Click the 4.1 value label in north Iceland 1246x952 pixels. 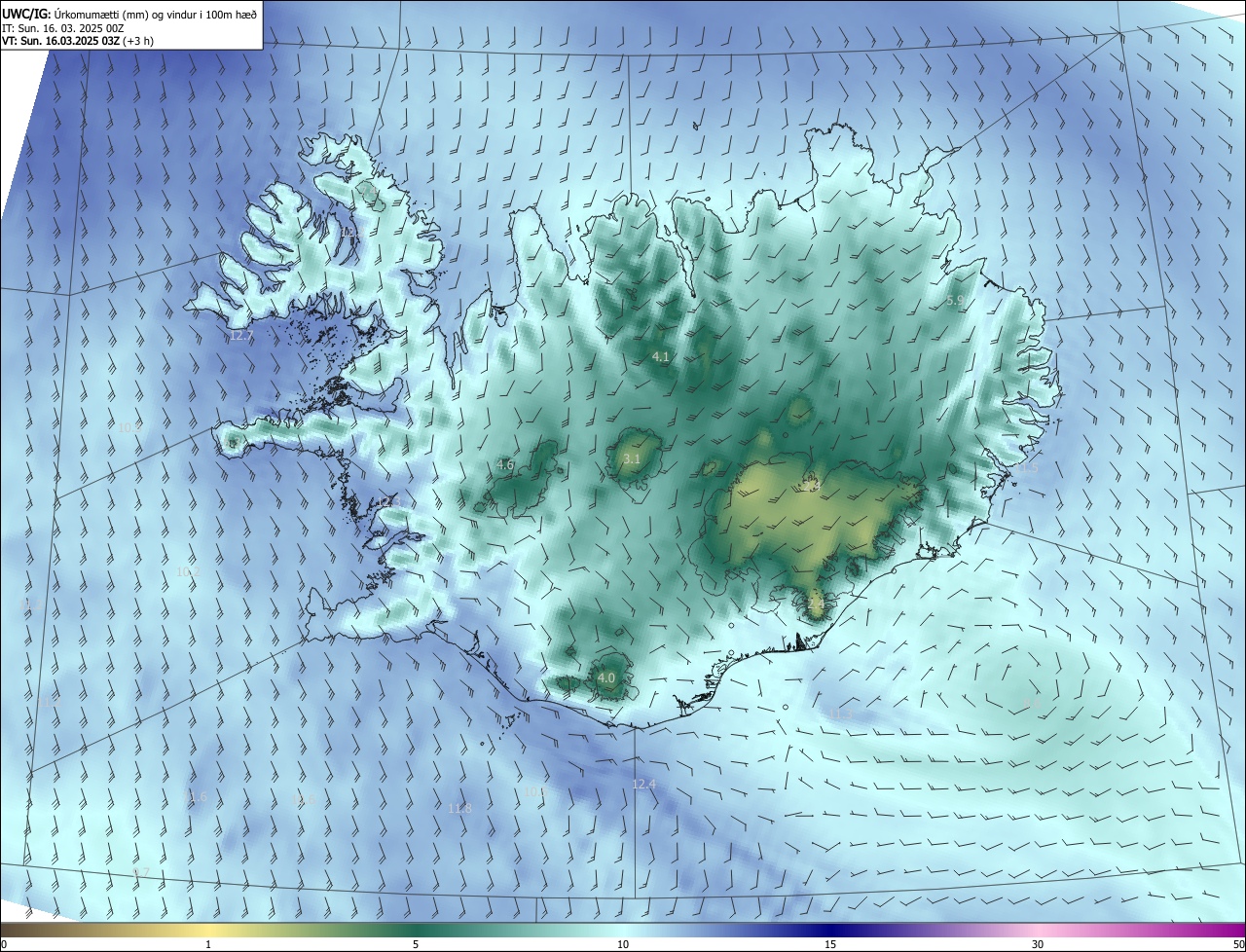point(661,357)
